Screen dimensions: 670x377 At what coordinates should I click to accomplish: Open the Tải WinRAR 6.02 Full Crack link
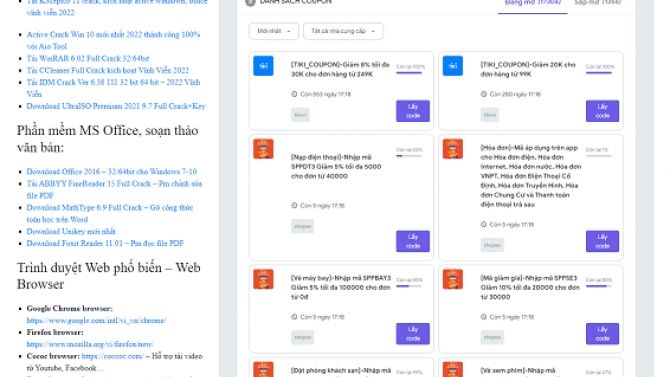click(x=88, y=58)
